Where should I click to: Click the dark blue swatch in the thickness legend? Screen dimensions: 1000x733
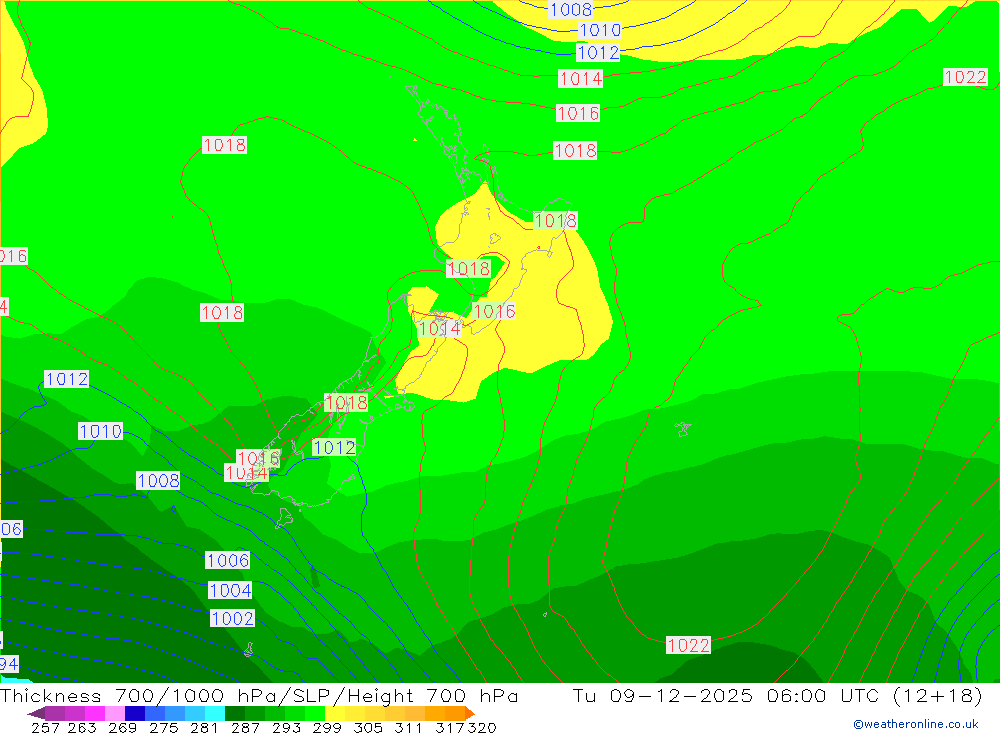tap(135, 713)
